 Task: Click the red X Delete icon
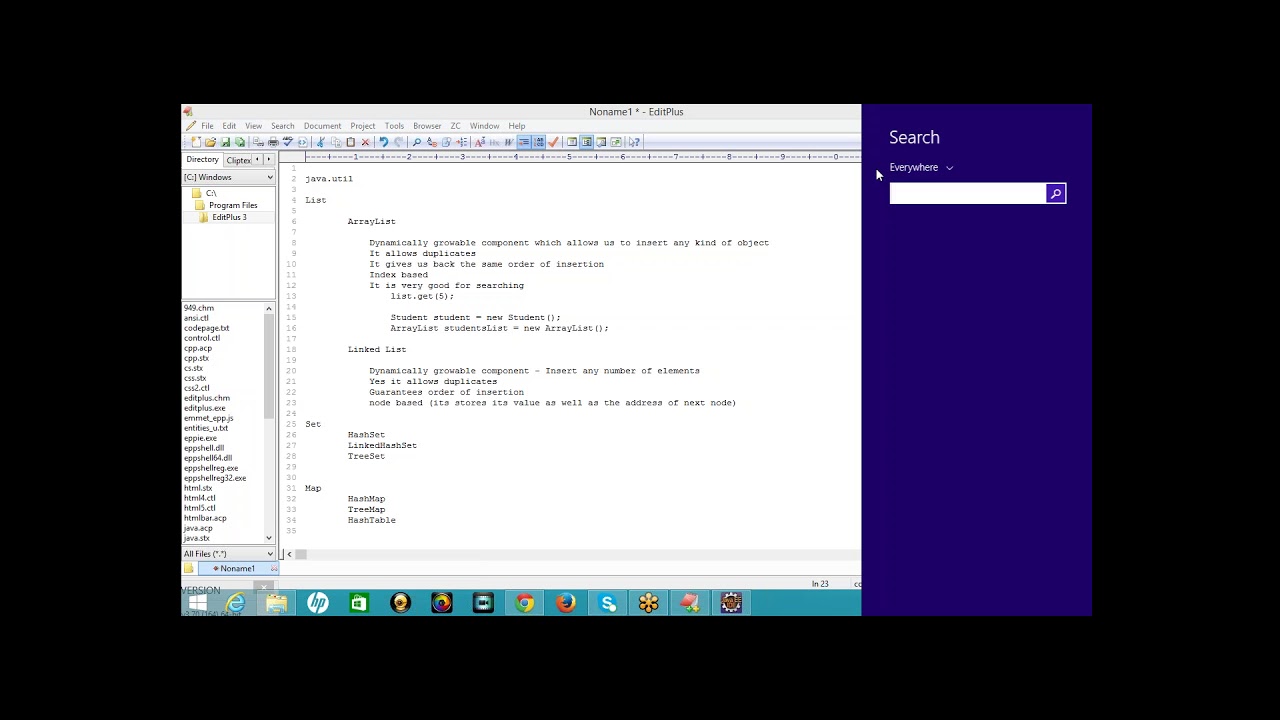pos(365,142)
